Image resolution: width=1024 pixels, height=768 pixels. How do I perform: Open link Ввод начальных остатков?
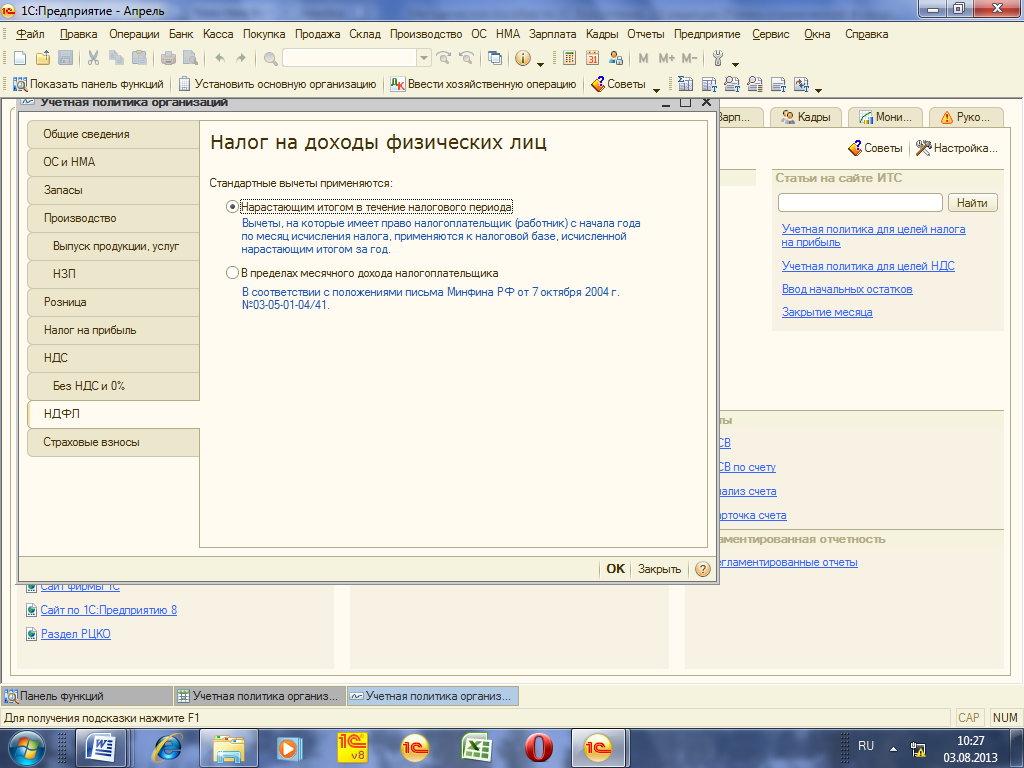[847, 289]
